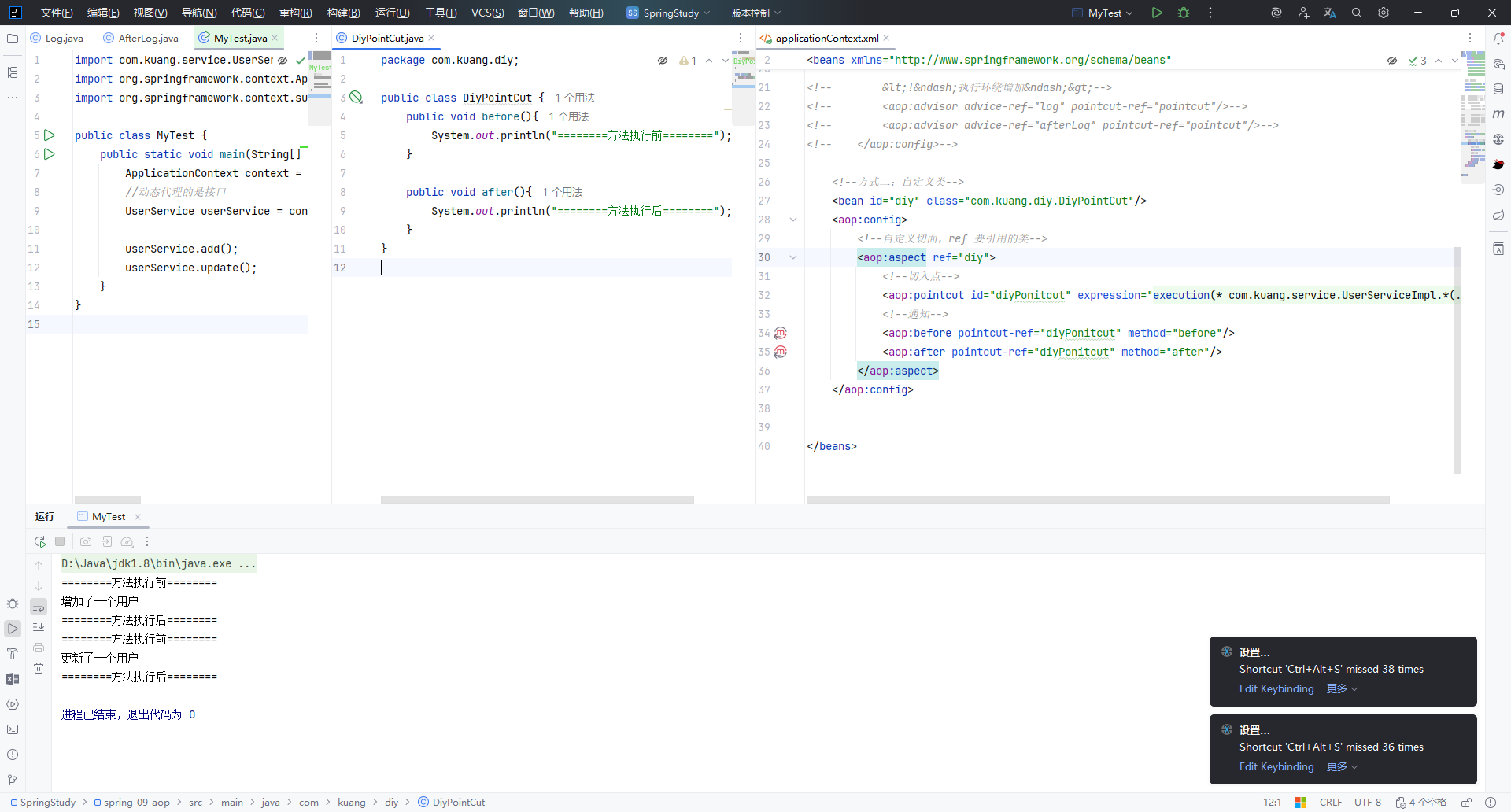Open the Notifications bell panel
1511x812 pixels.
tap(1498, 38)
